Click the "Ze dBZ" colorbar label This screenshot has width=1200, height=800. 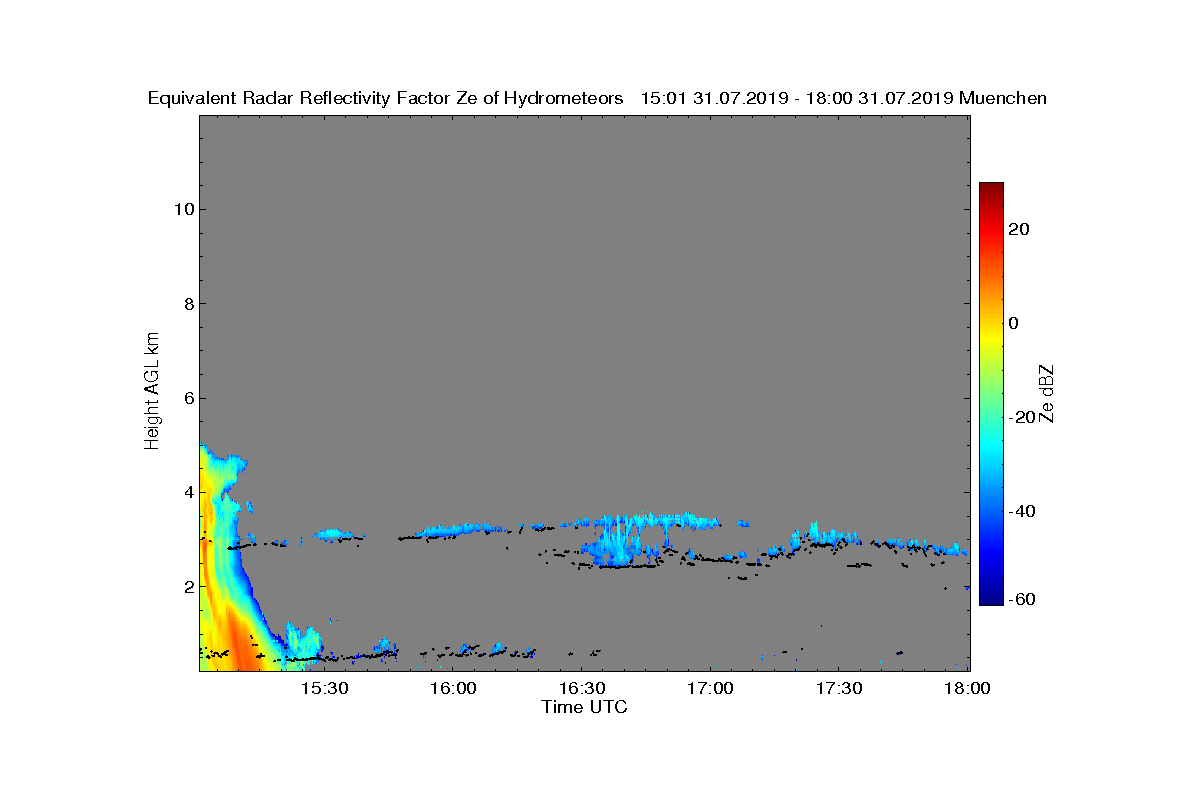[1047, 393]
